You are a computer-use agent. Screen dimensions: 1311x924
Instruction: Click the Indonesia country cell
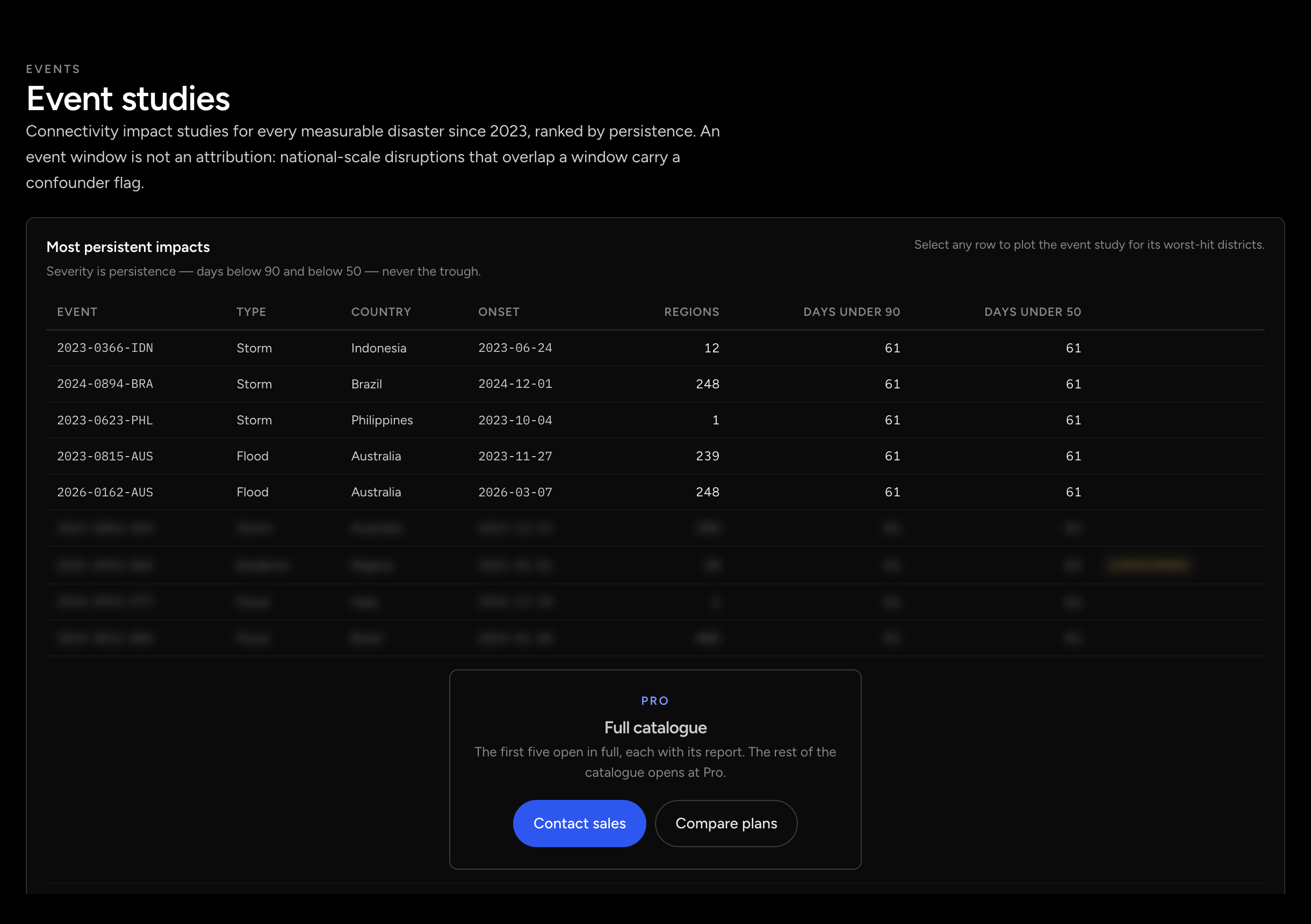coord(379,348)
